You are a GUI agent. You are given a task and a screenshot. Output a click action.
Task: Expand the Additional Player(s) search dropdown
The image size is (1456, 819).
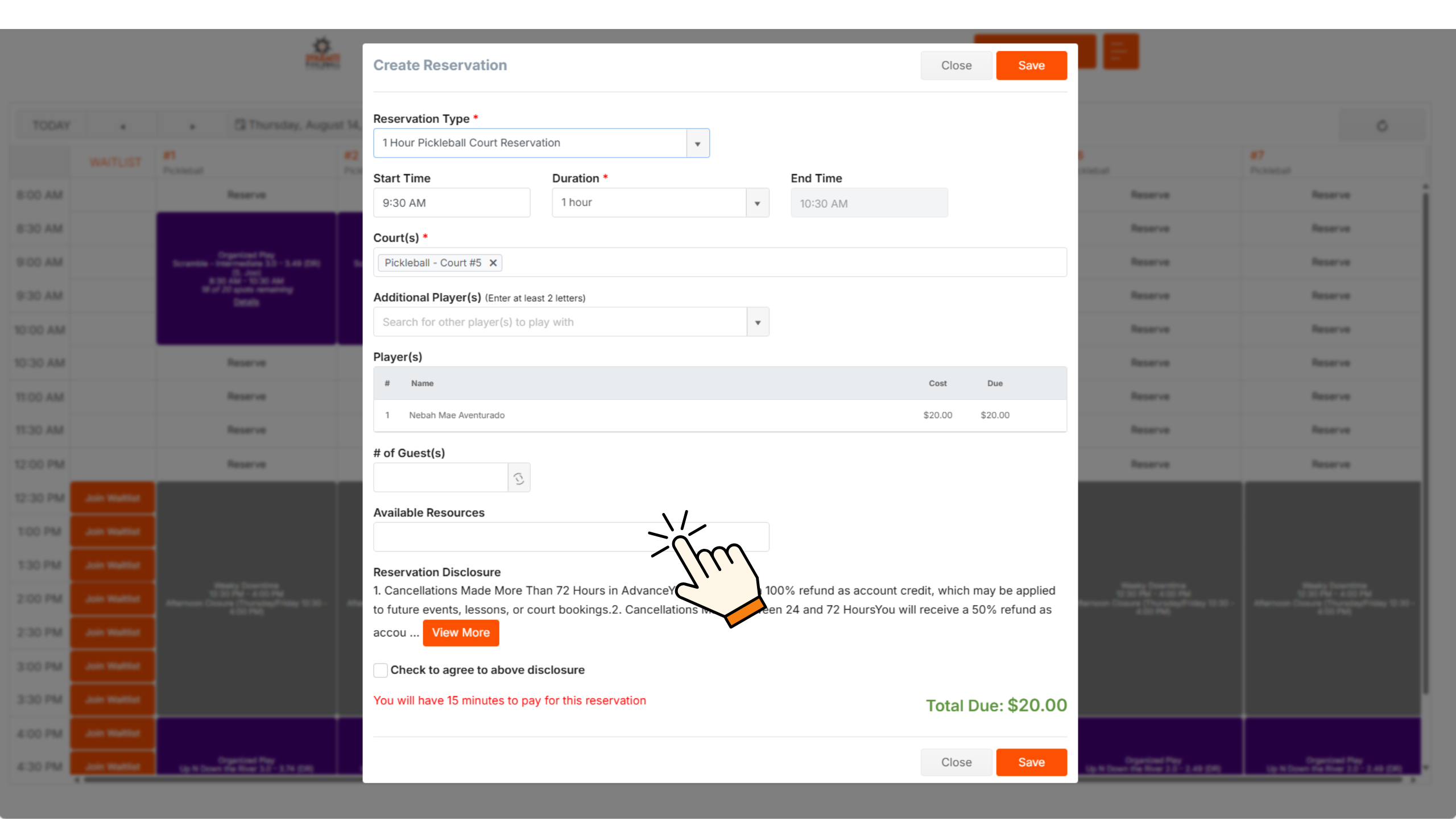click(x=758, y=322)
